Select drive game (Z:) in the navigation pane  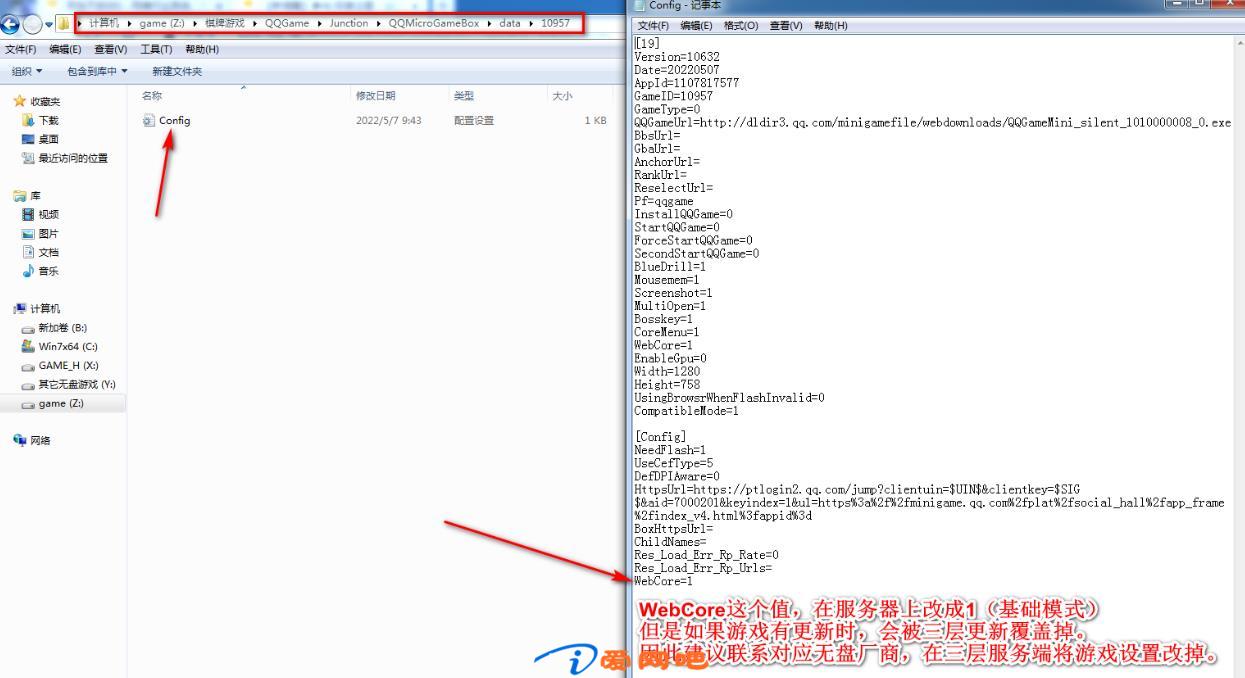(x=53, y=403)
